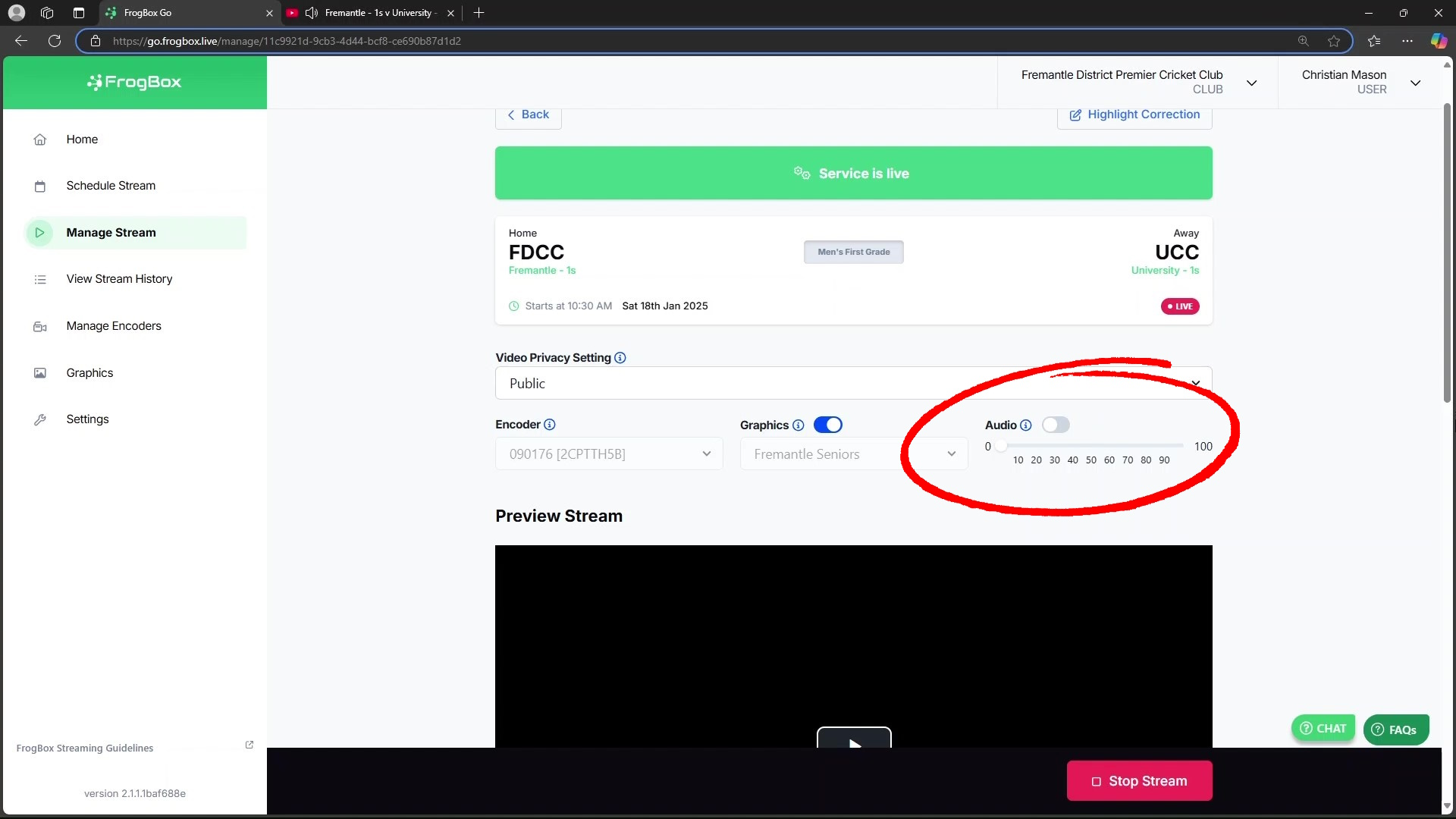Click the audio volume slider track

[1092, 446]
